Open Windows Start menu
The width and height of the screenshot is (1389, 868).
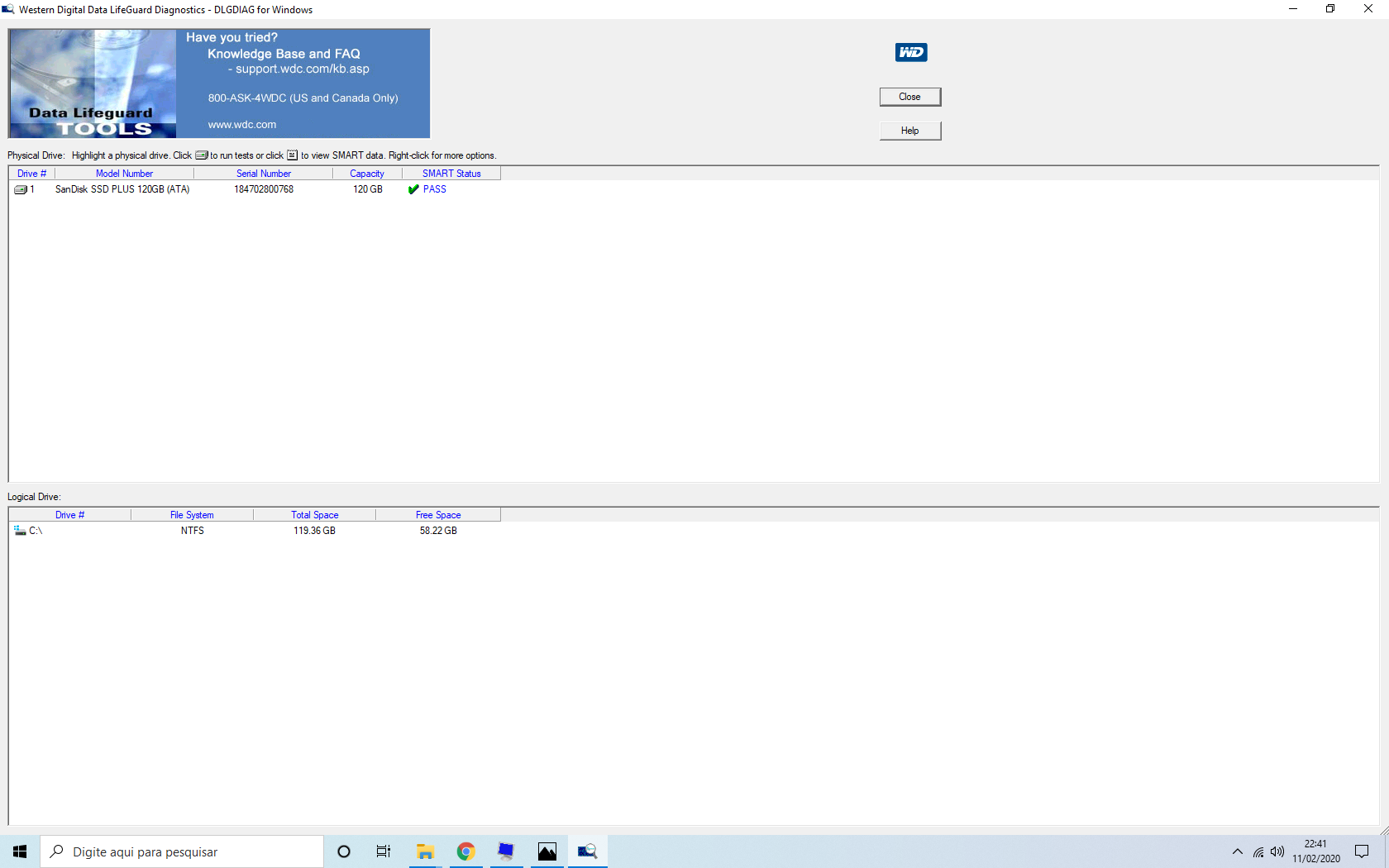click(20, 851)
